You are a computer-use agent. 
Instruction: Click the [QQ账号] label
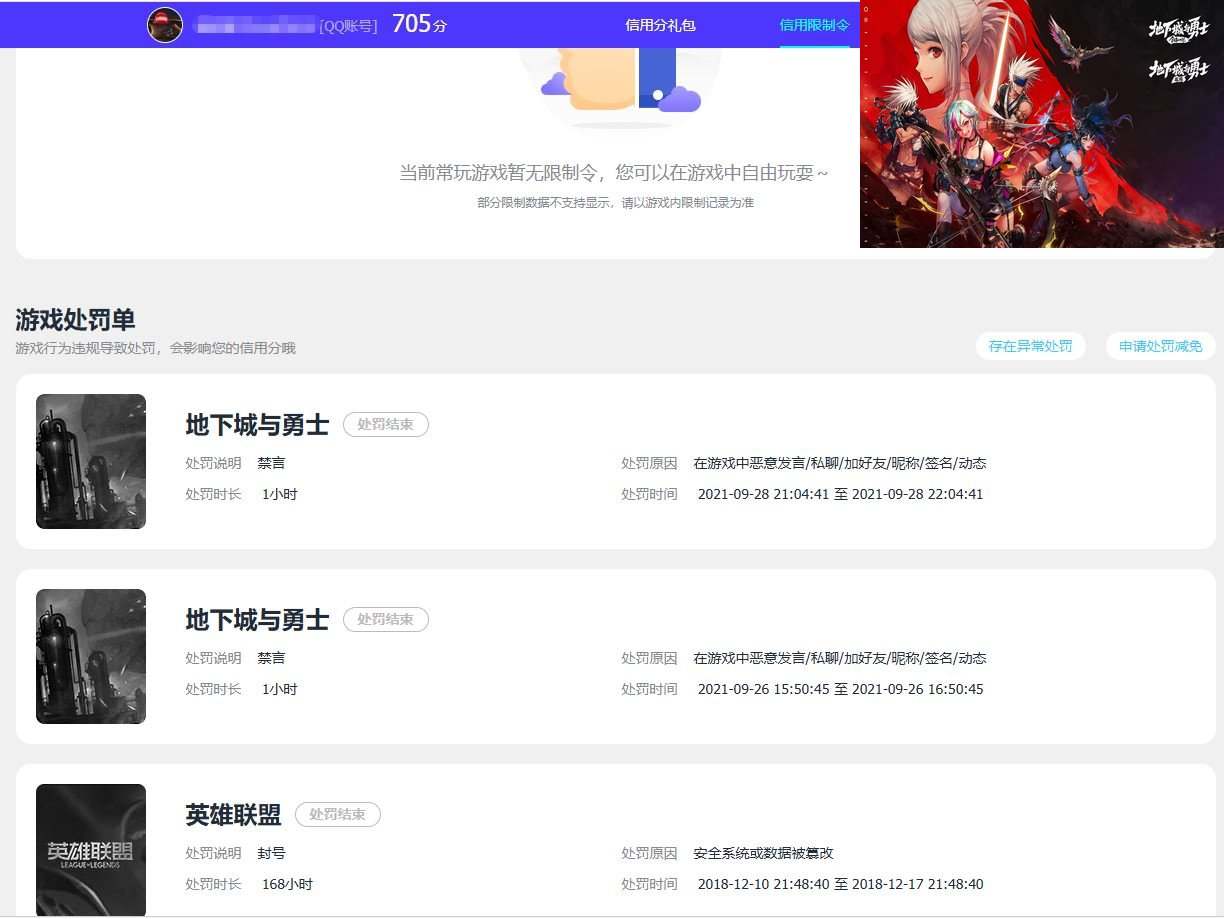tap(349, 26)
